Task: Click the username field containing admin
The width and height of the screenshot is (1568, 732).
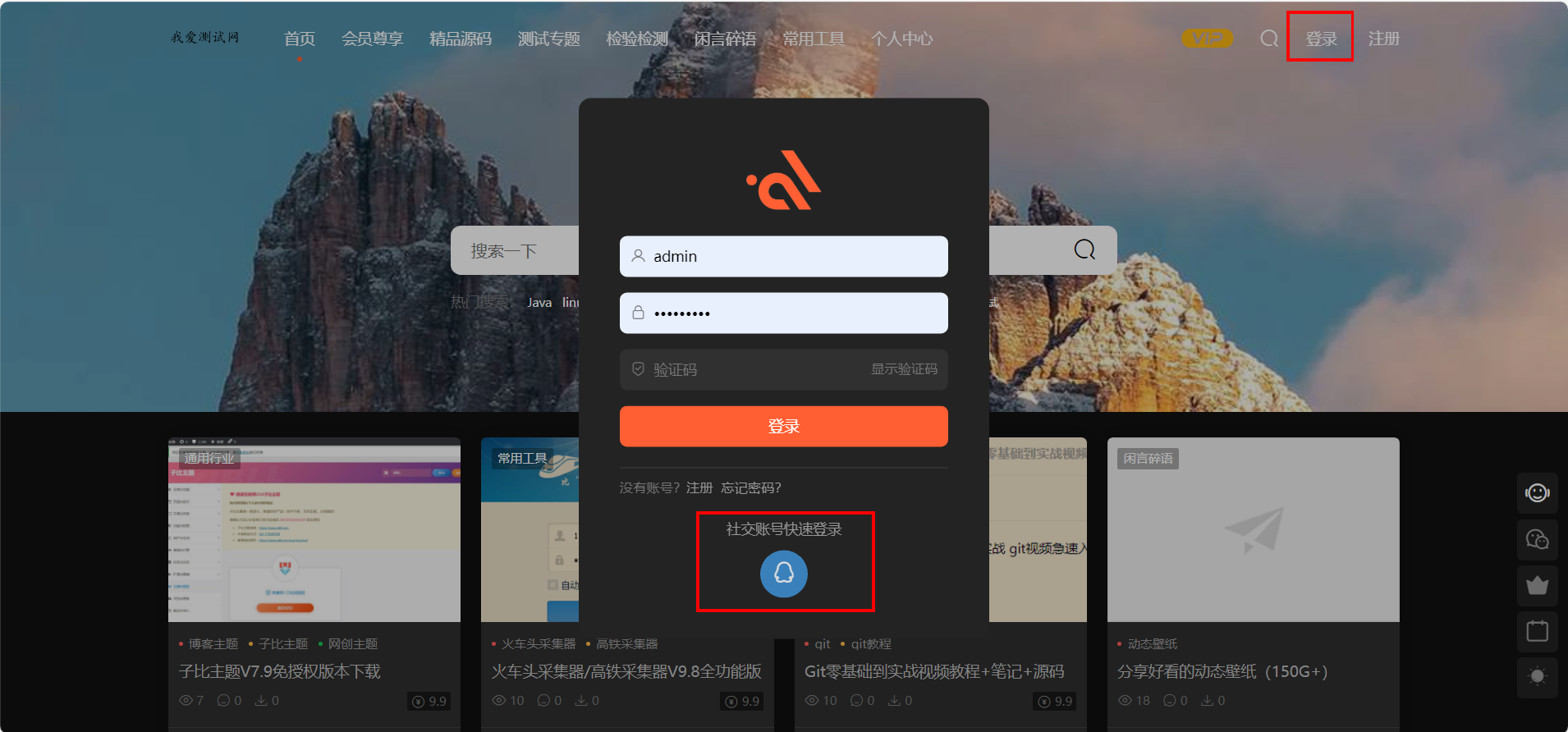Action: [783, 256]
